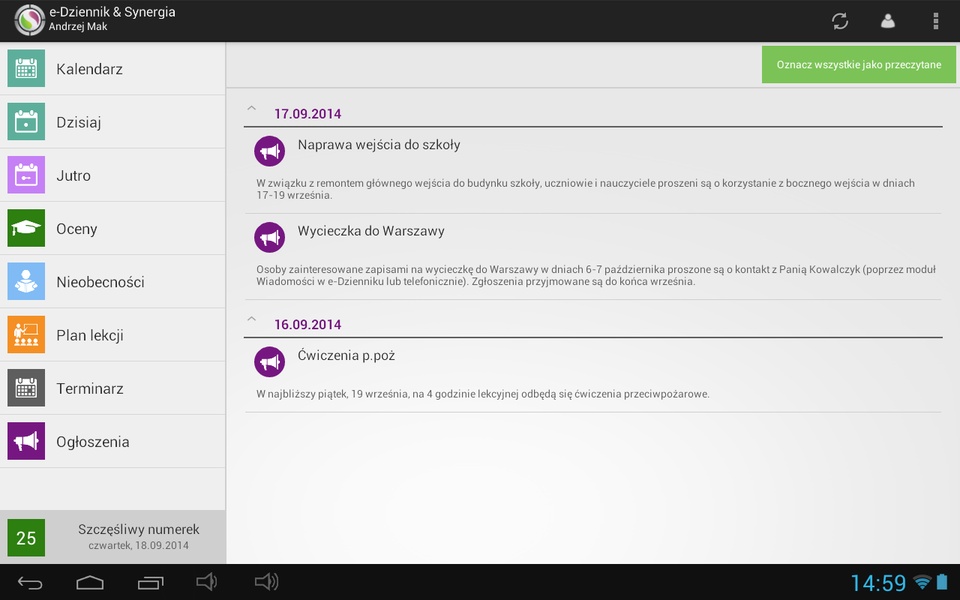Click Oznacz wszystkie jako przeczytane button
Image resolution: width=960 pixels, height=600 pixels.
(x=858, y=64)
